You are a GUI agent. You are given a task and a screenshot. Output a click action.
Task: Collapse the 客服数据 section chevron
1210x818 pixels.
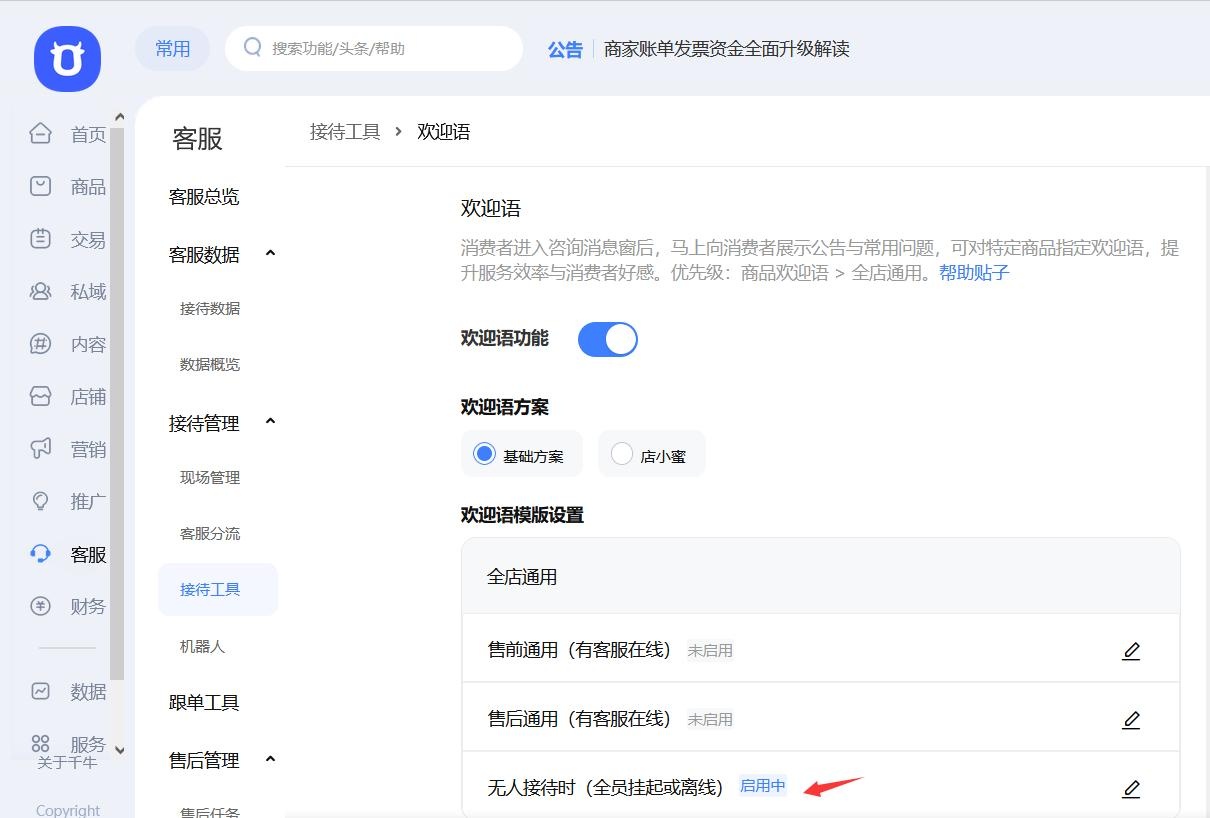[270, 254]
